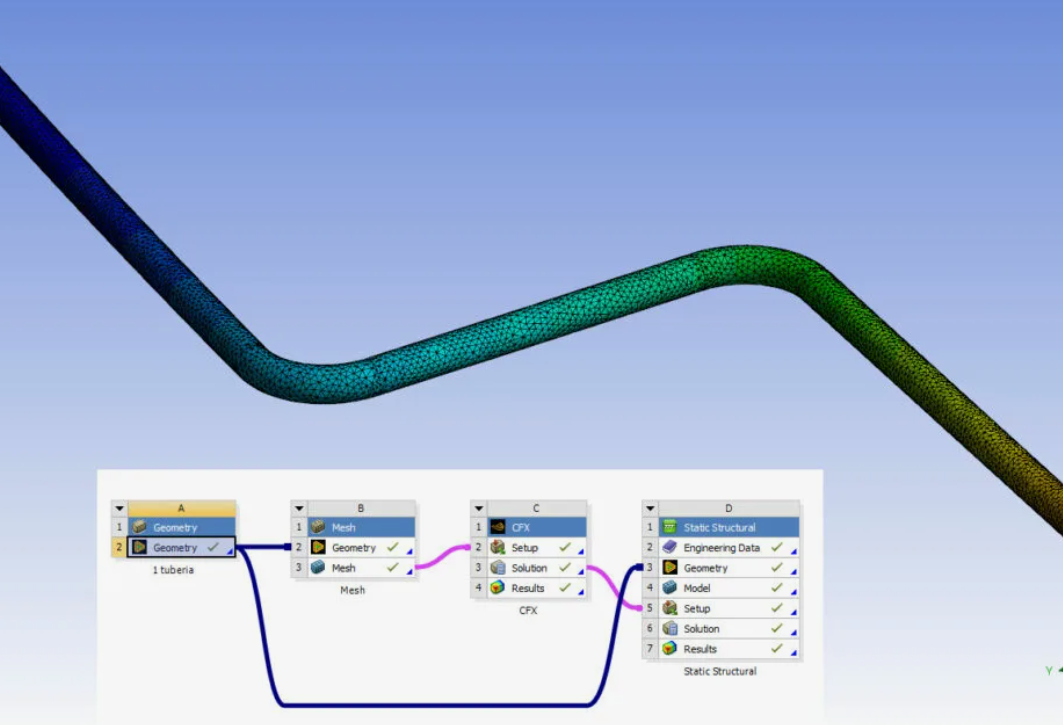Screen dimensions: 1063x725
Task: Click the Results cell icon in Static Structural system D
Action: [x=670, y=649]
